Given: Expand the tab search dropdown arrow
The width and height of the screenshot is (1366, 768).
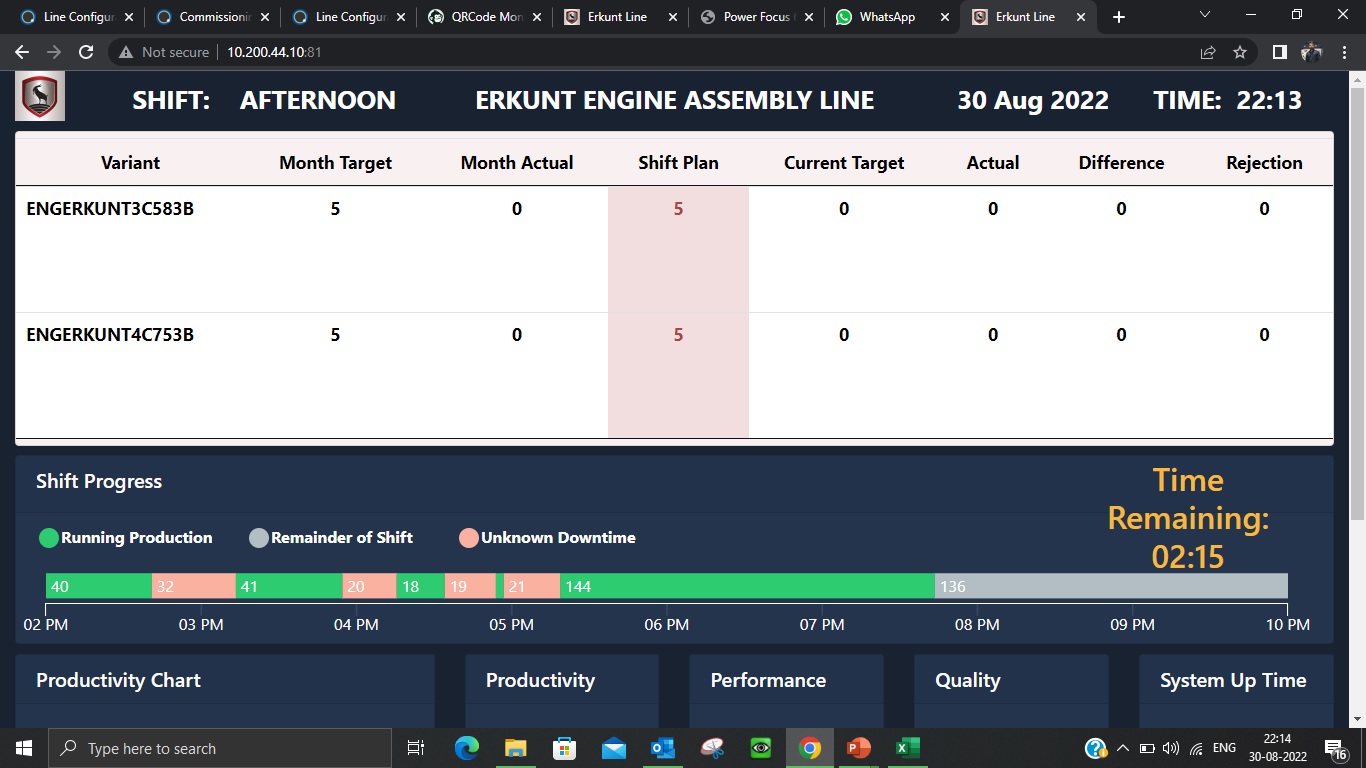Looking at the screenshot, I should [x=1204, y=15].
